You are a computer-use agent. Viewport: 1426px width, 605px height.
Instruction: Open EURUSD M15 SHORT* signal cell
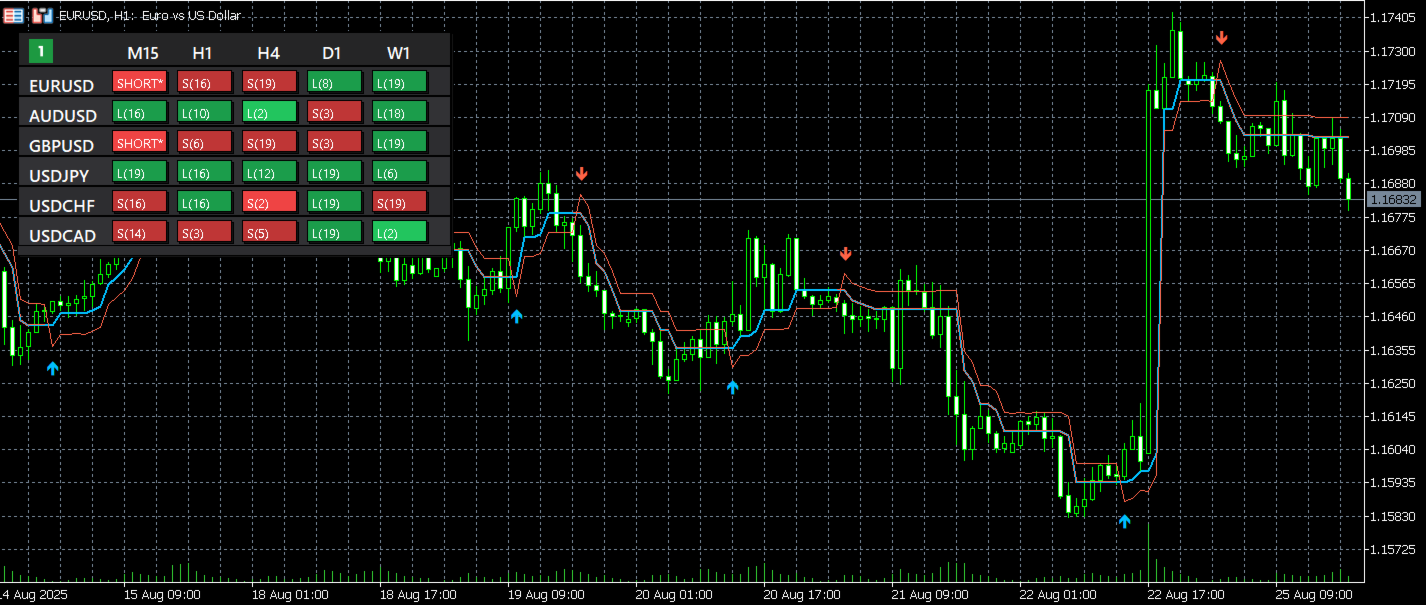tap(140, 83)
